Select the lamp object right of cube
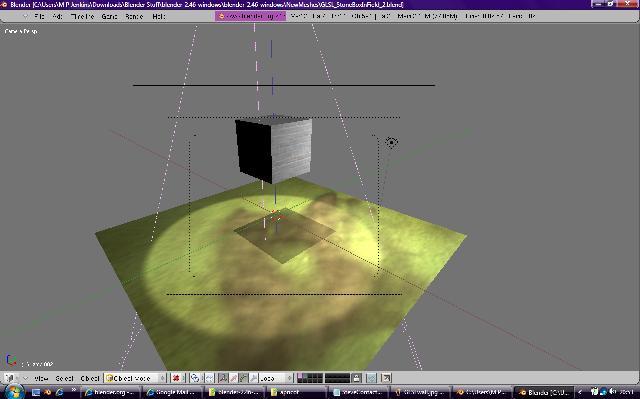640x399 pixels. [x=391, y=142]
